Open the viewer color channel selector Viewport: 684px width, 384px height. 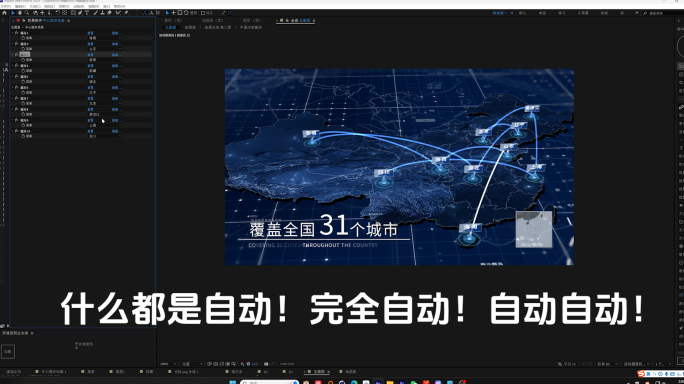click(242, 363)
